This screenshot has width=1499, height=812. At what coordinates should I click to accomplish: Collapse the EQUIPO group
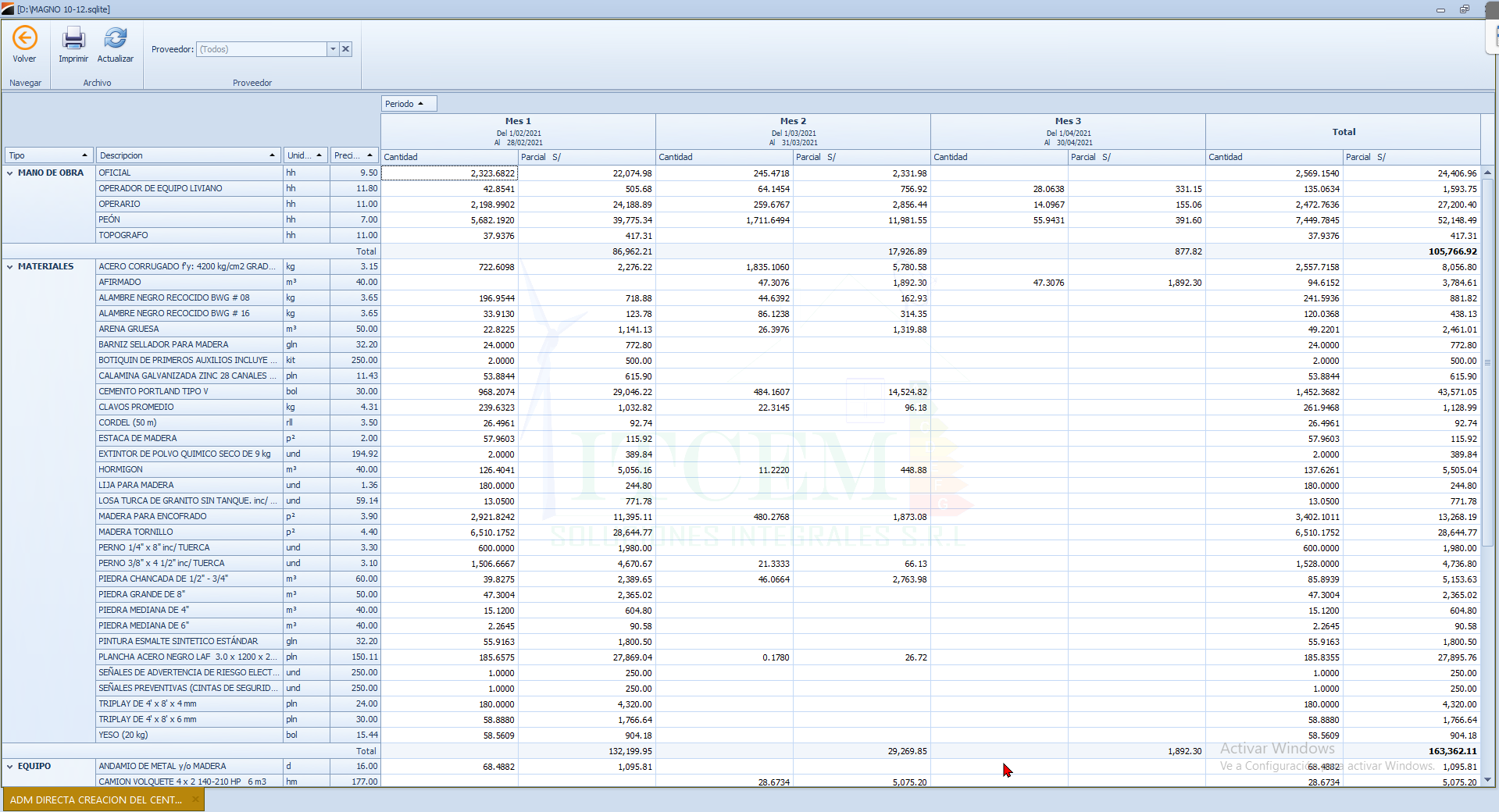(10, 767)
